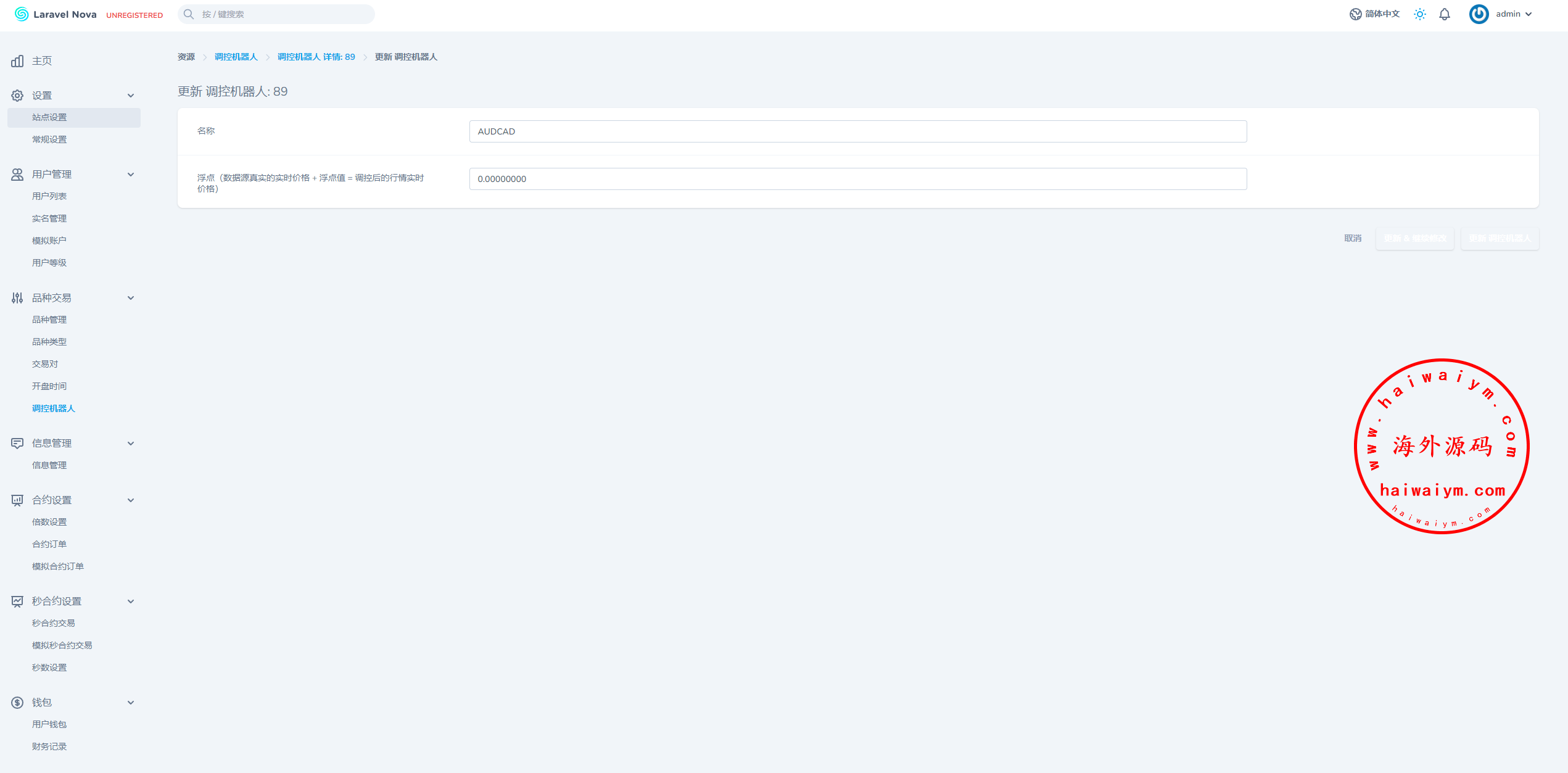Click the 品种交易 sliders icon

[x=17, y=298]
